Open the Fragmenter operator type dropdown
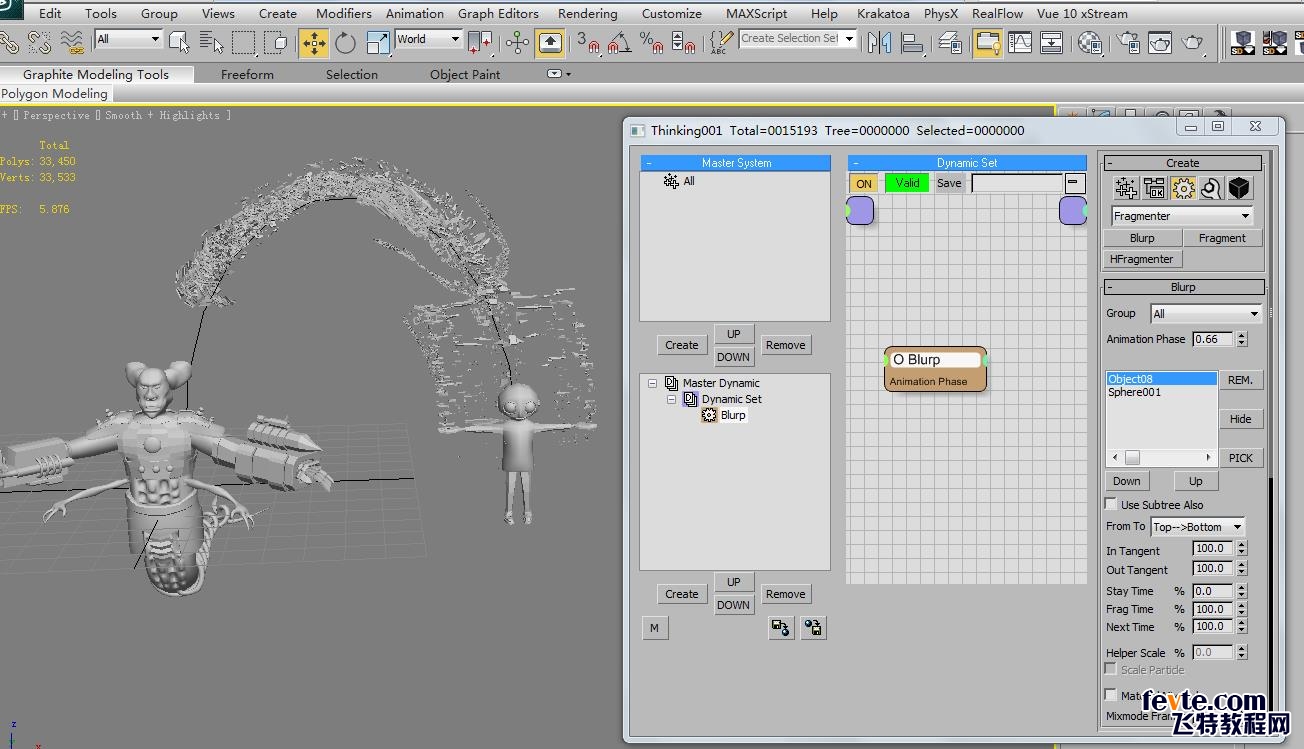The image size is (1304, 749). click(x=1182, y=216)
